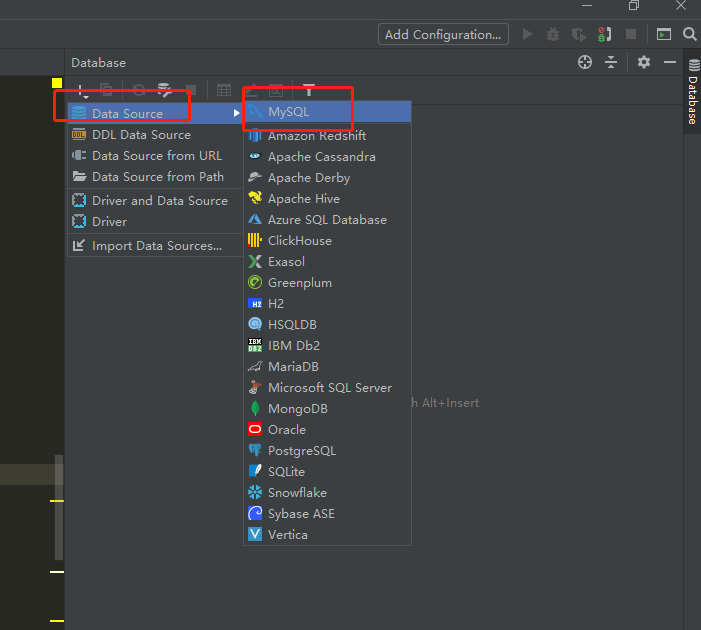Click the green profiler bug icon
Viewport: 701px width, 630px height.
pos(604,34)
